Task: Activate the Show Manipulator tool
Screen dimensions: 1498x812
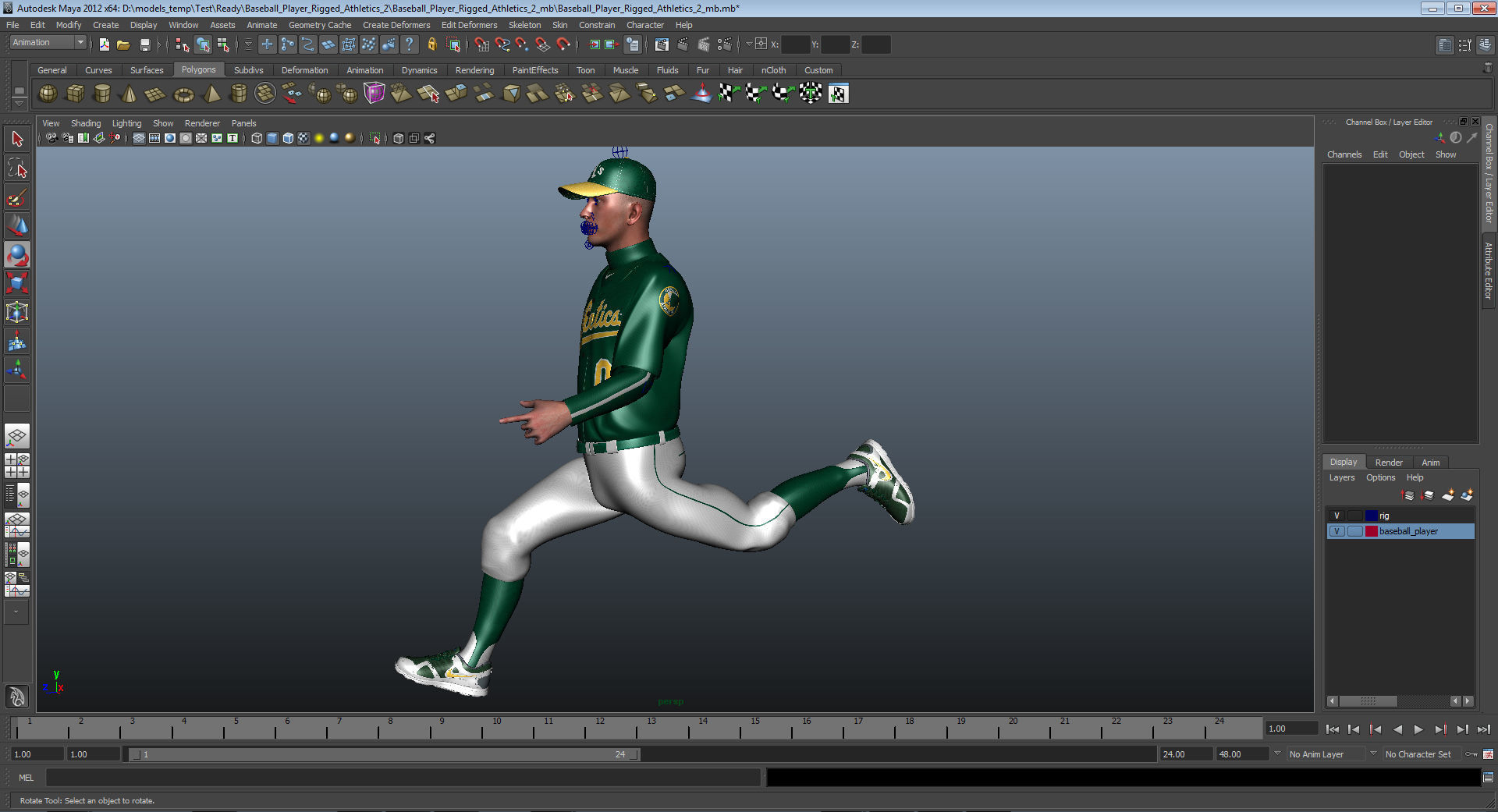Action: coord(17,370)
